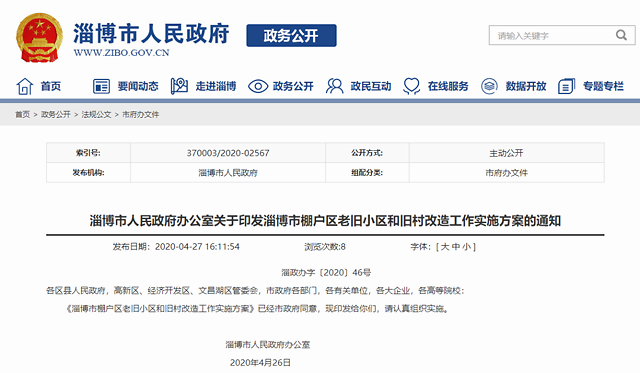Screen dimensions: 640x373
Task: Click the 组配分类 label cell
Action: [367, 173]
